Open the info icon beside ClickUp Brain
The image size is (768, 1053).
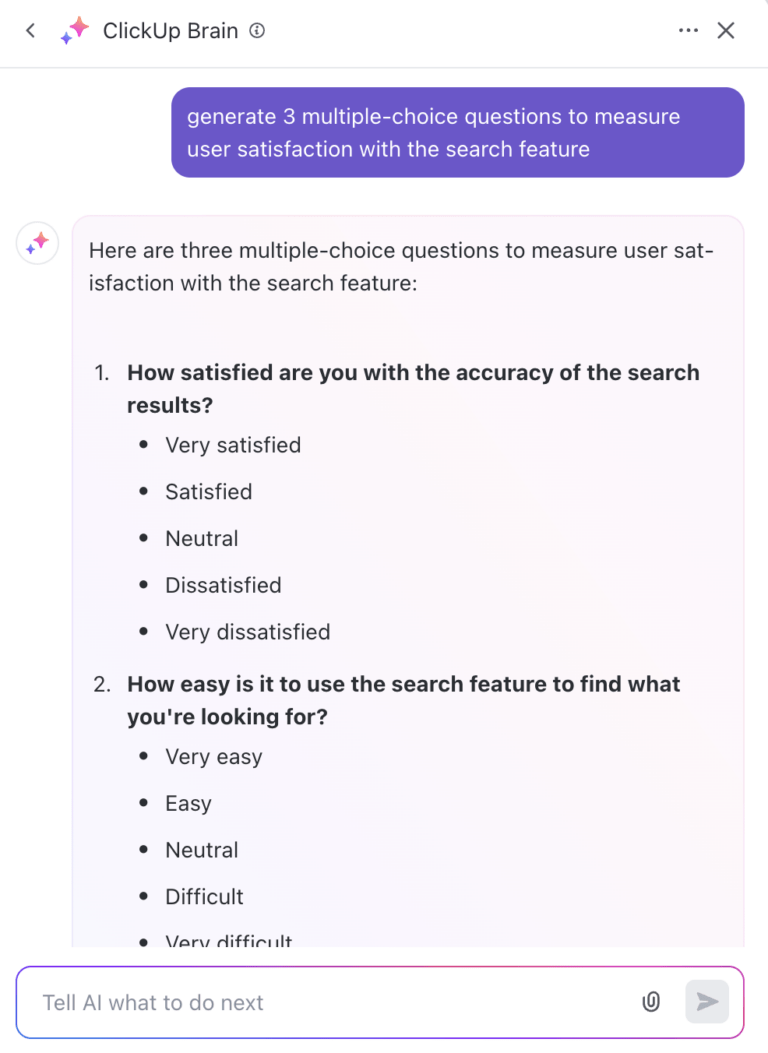point(257,31)
